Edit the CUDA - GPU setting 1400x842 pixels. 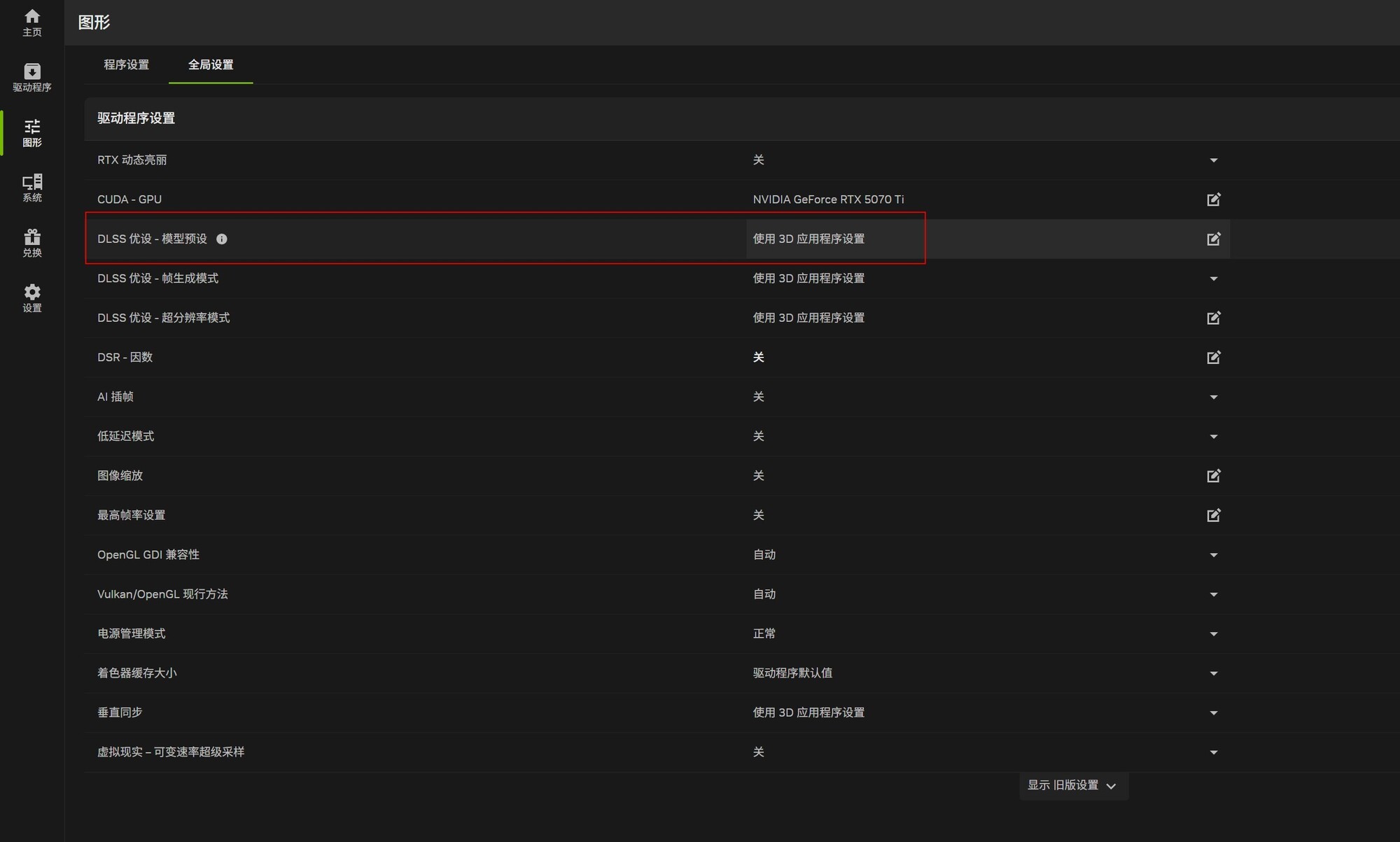pyautogui.click(x=1214, y=199)
